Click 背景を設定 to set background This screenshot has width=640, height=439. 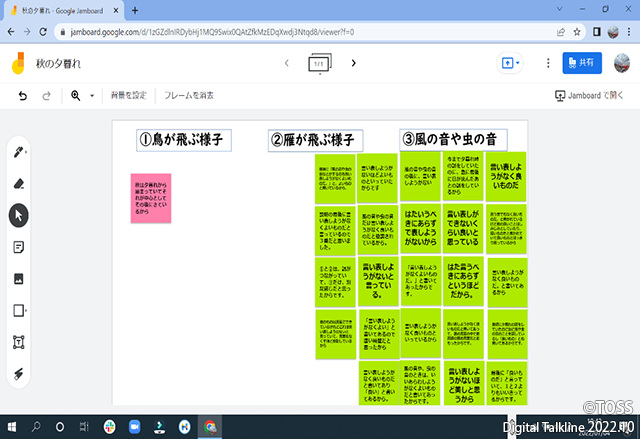pos(129,96)
